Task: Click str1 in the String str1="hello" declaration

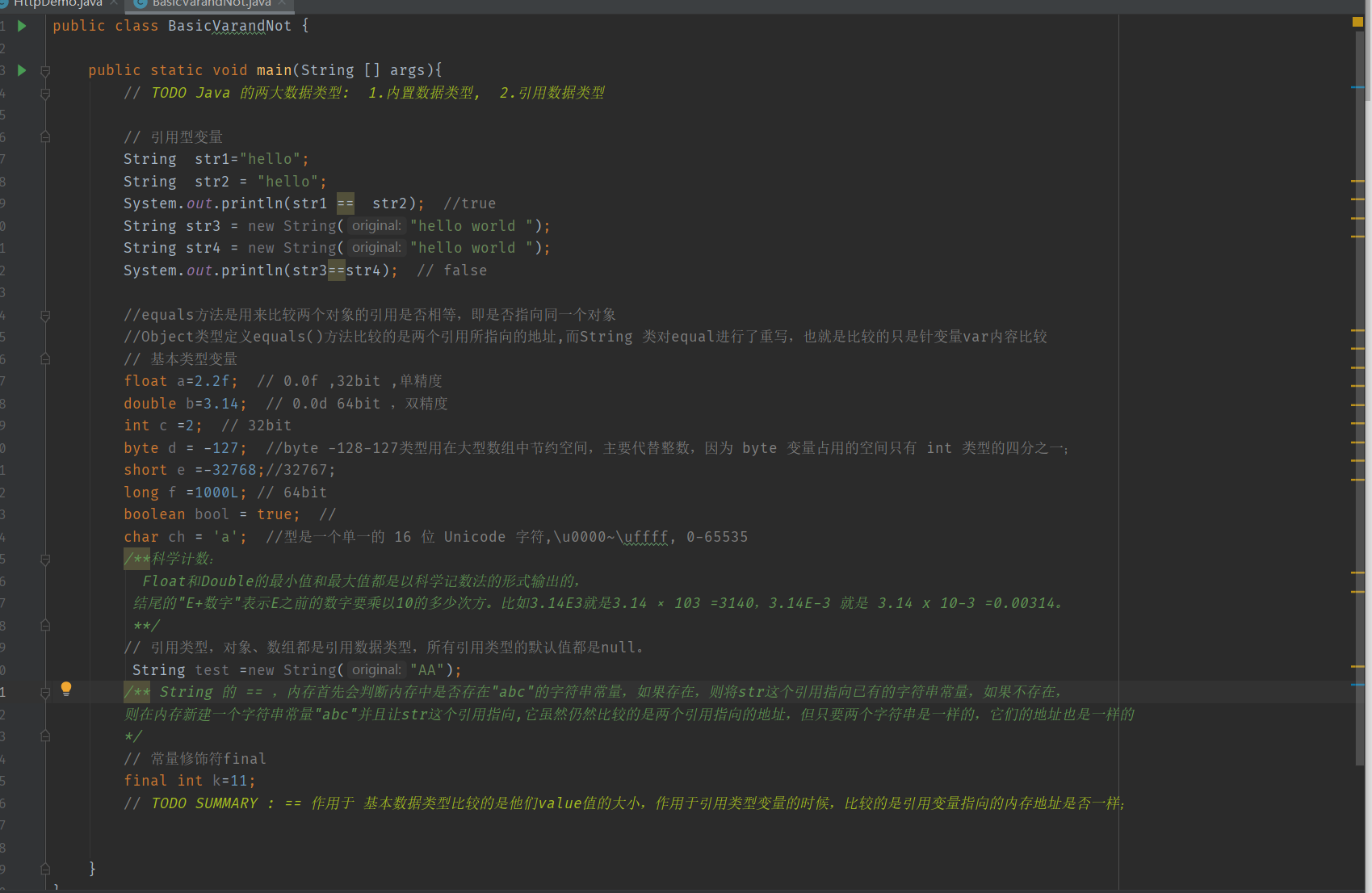Action: 212,159
